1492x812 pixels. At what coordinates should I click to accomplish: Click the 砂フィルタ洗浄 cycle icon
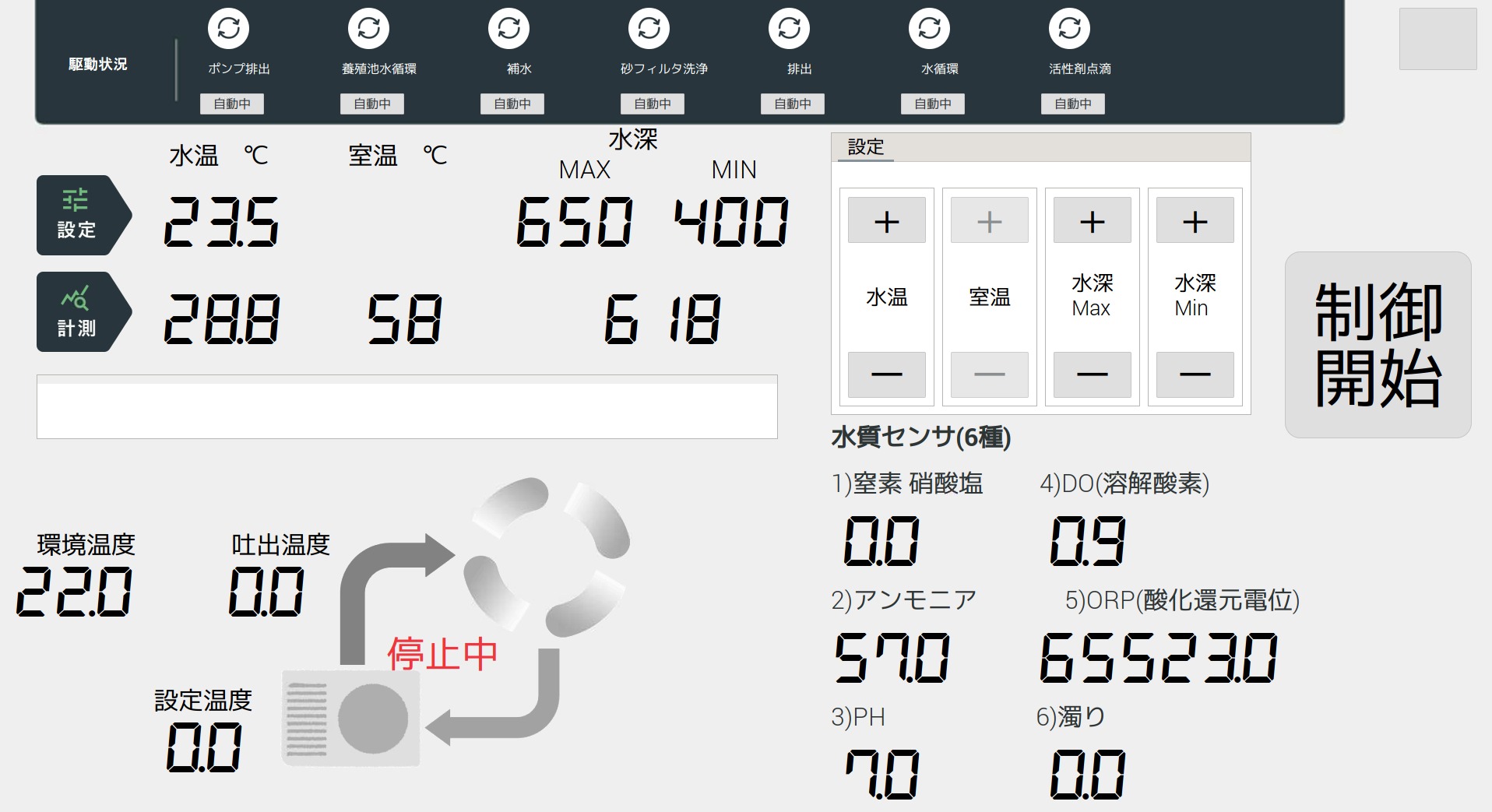(x=649, y=29)
